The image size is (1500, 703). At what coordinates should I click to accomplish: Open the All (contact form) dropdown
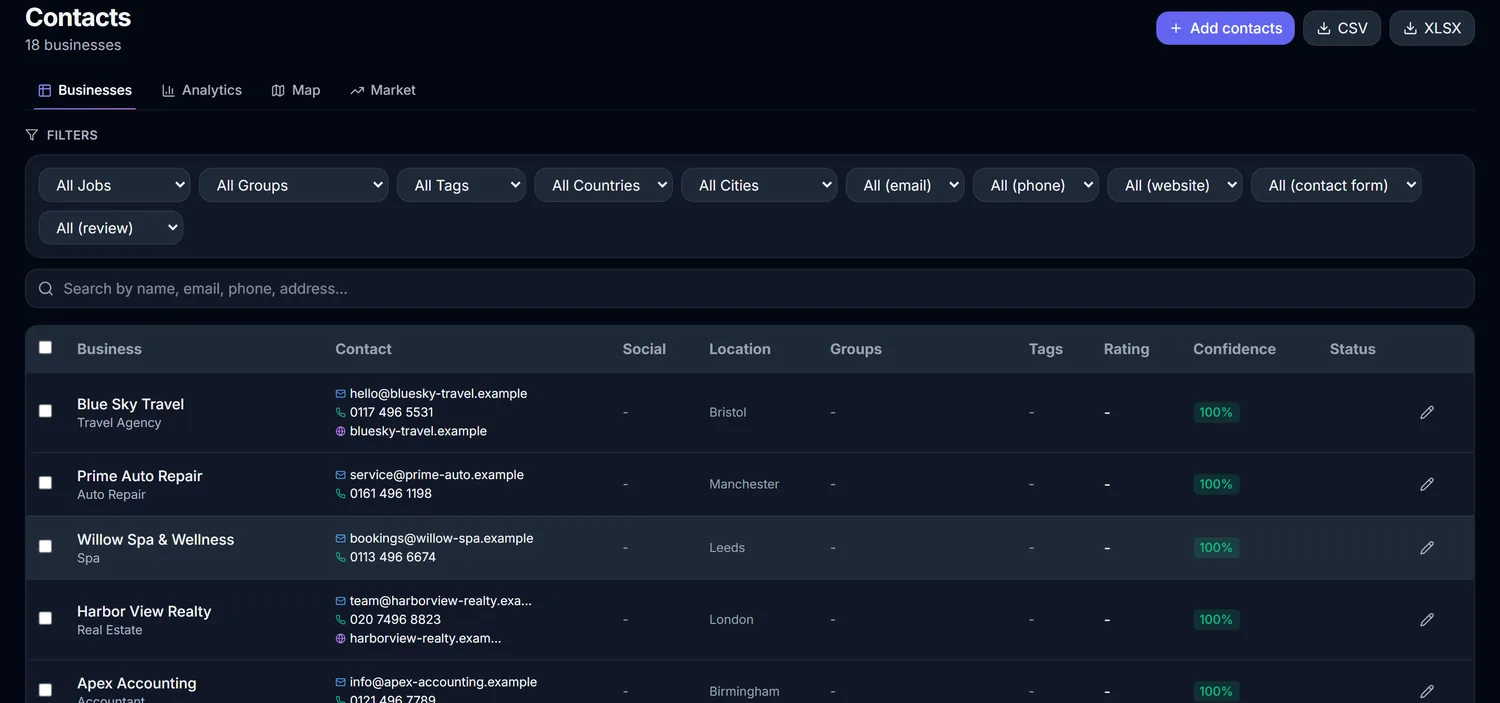[x=1336, y=185]
